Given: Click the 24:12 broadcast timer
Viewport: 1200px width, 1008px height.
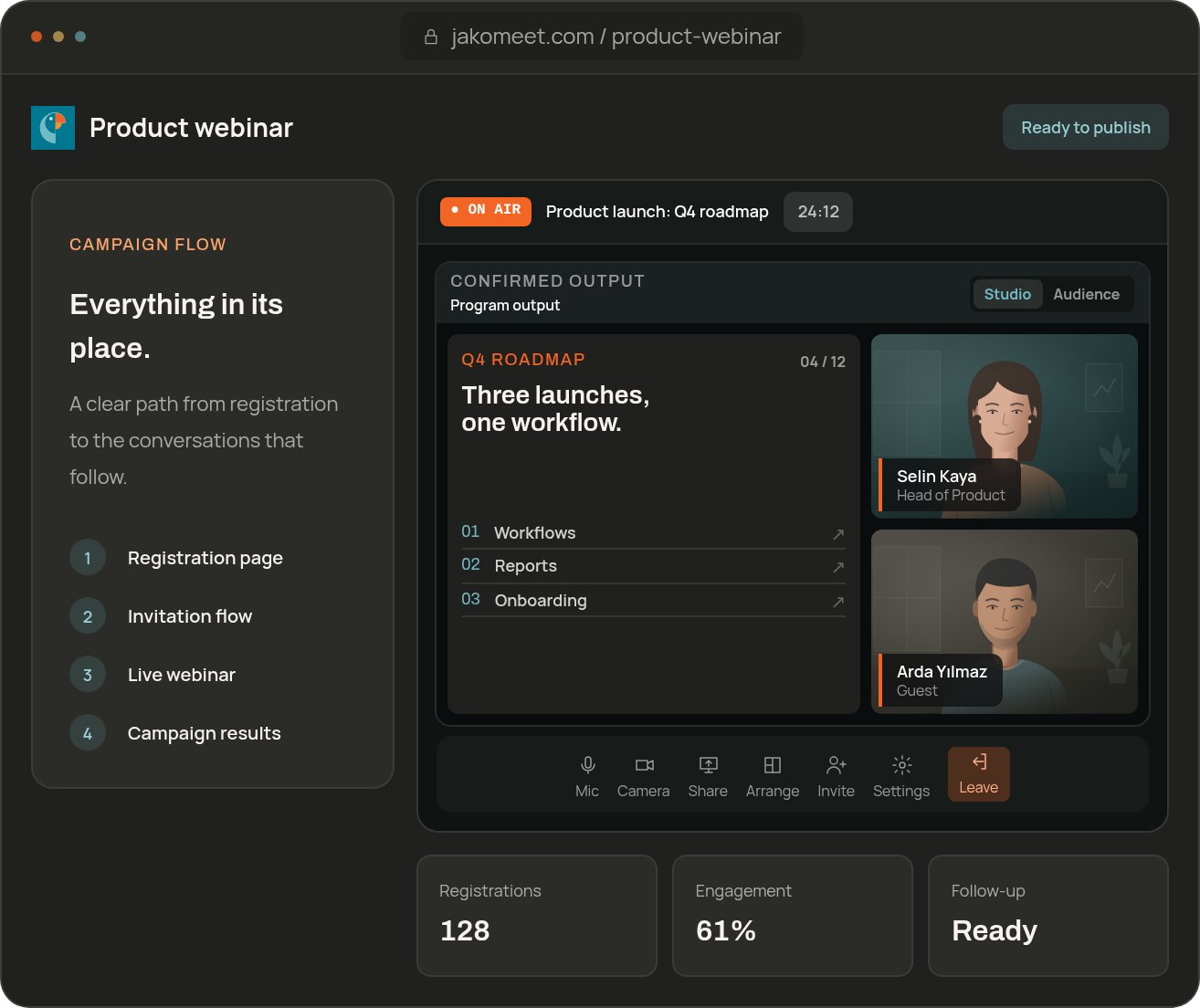Looking at the screenshot, I should pos(818,212).
